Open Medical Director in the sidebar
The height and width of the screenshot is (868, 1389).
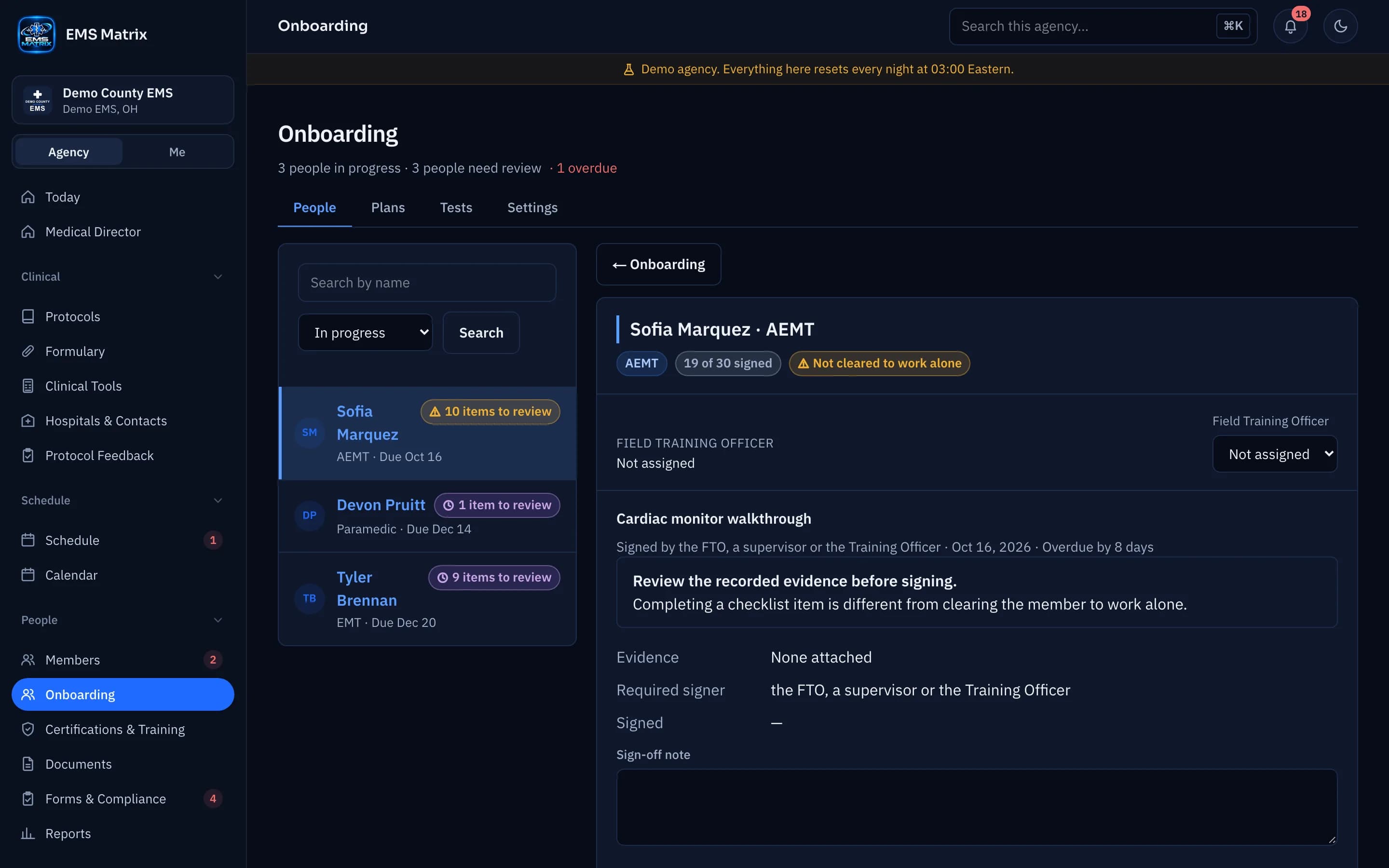click(123, 232)
